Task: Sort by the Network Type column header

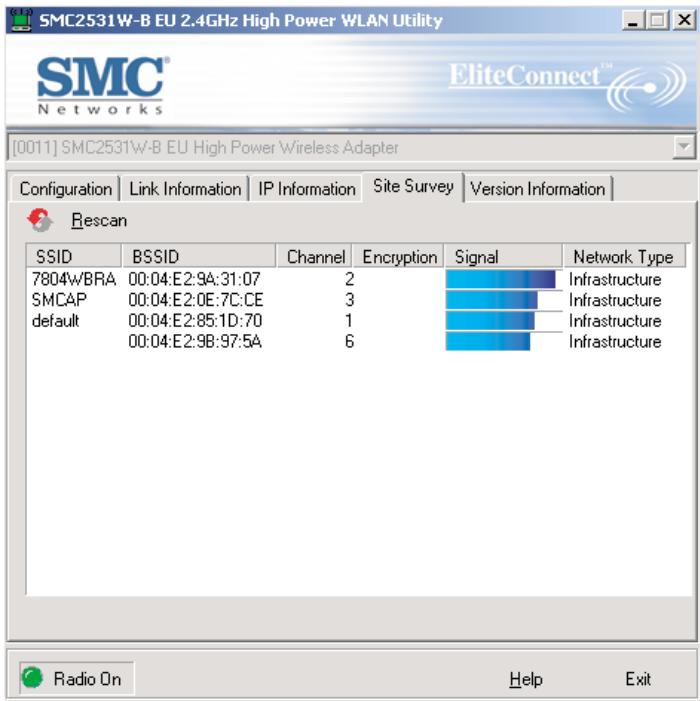Action: (x=624, y=256)
